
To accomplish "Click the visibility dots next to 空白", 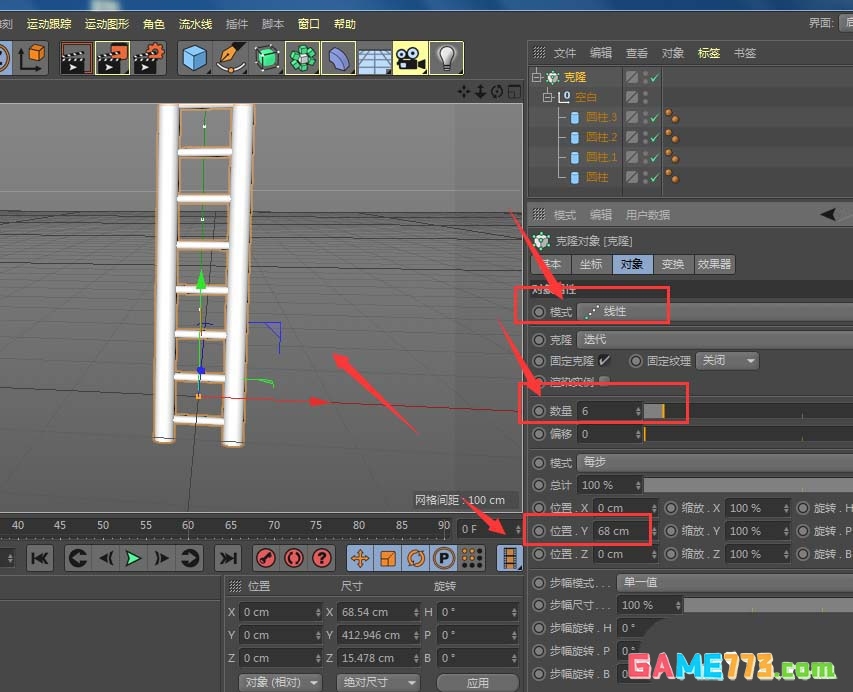I will tap(644, 96).
